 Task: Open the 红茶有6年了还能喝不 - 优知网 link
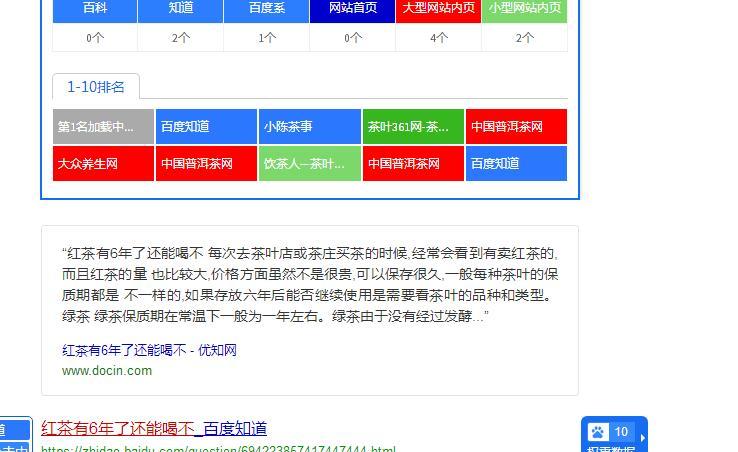coord(149,350)
